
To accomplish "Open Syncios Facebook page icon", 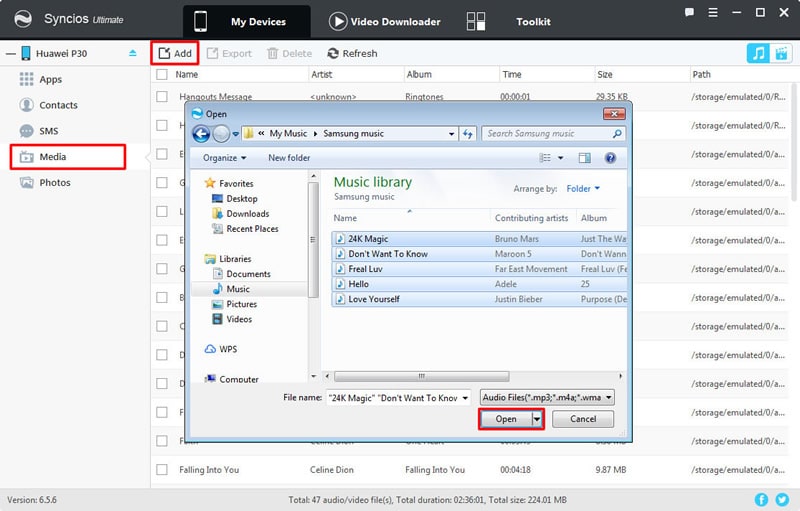I will coord(761,500).
